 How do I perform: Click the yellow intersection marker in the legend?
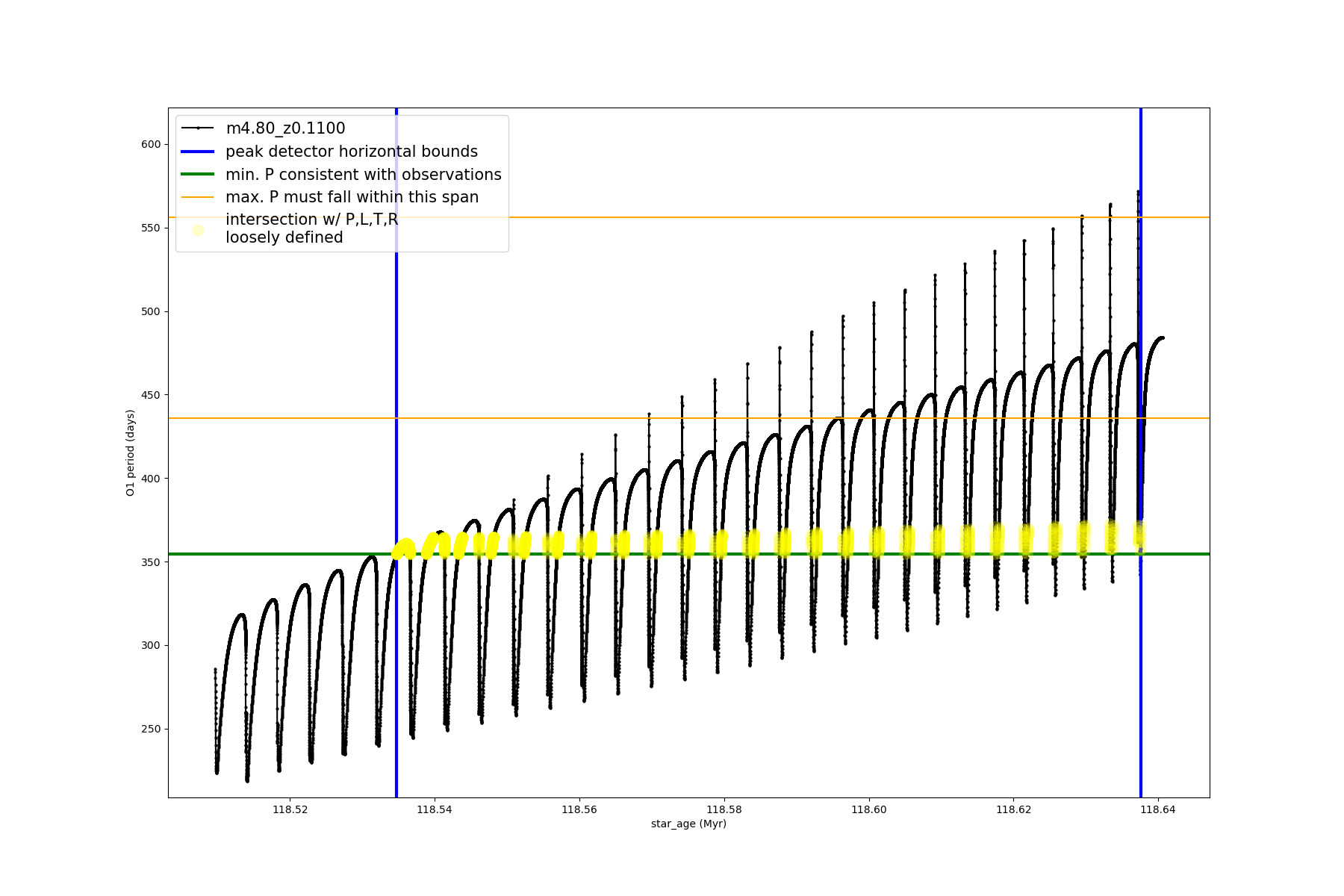198,230
